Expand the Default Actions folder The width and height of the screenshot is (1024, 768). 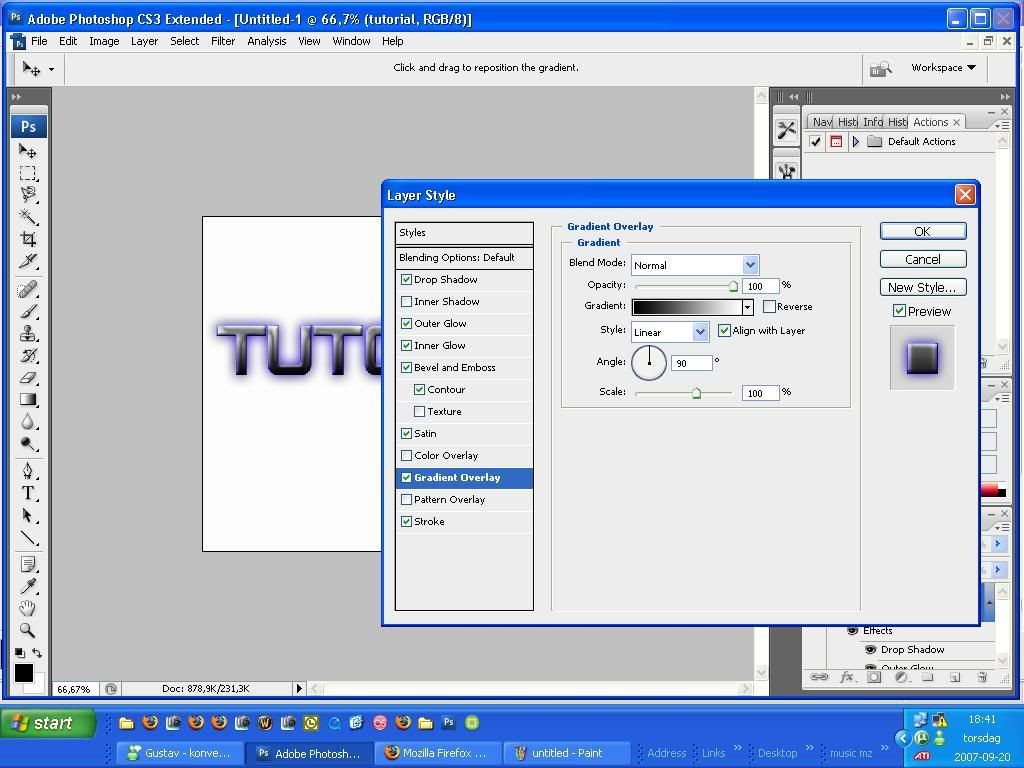click(x=856, y=141)
